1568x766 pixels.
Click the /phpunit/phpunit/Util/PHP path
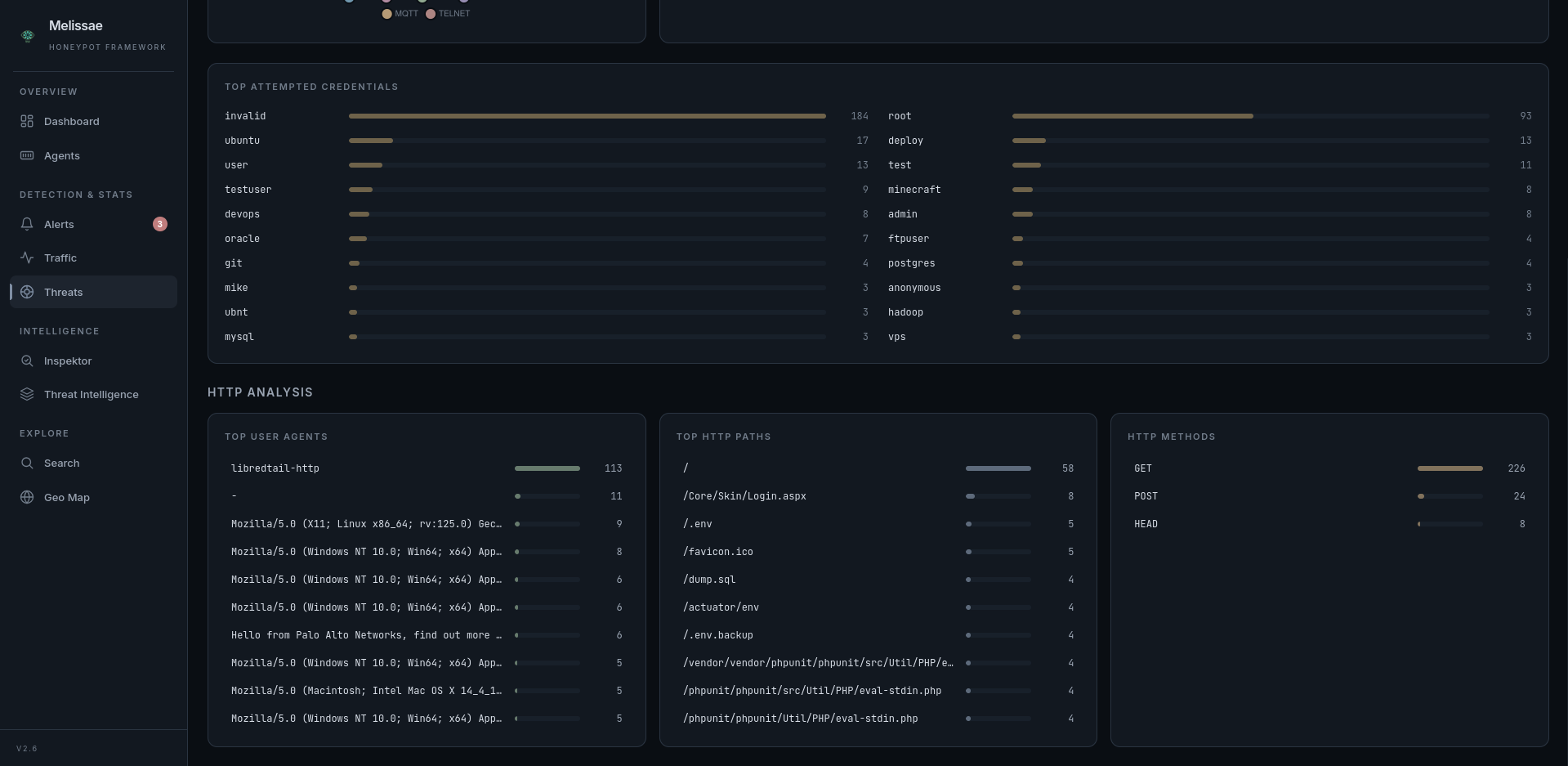(x=801, y=719)
